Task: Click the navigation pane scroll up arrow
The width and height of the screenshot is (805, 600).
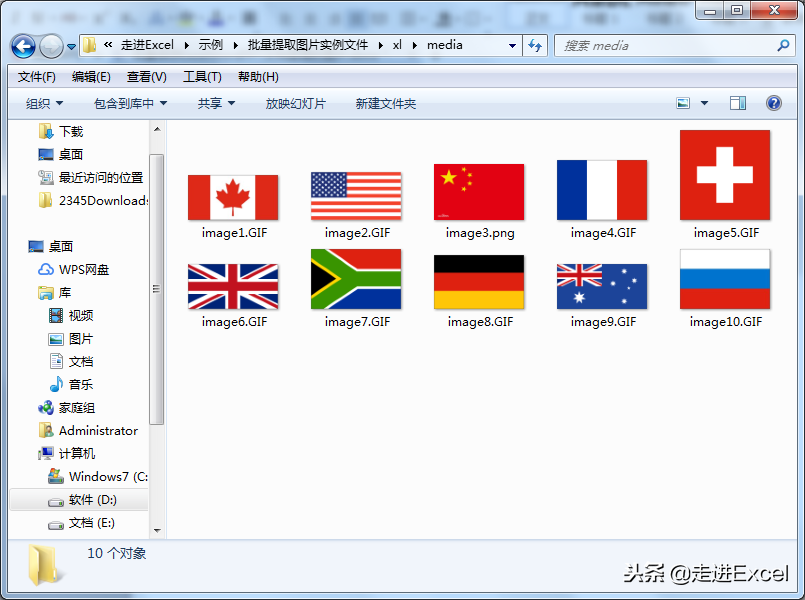Action: [157, 129]
